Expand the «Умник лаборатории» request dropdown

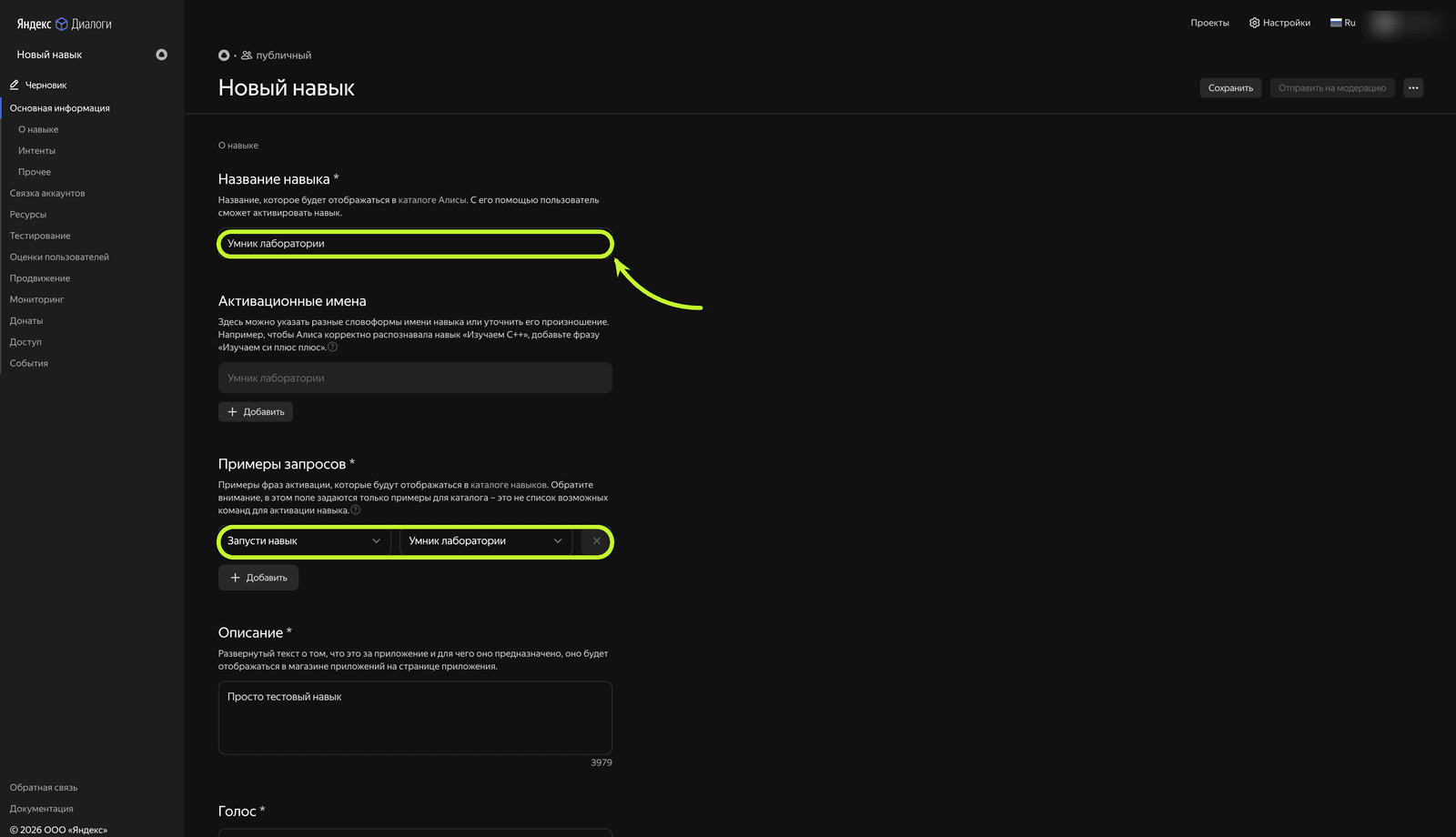click(x=485, y=541)
